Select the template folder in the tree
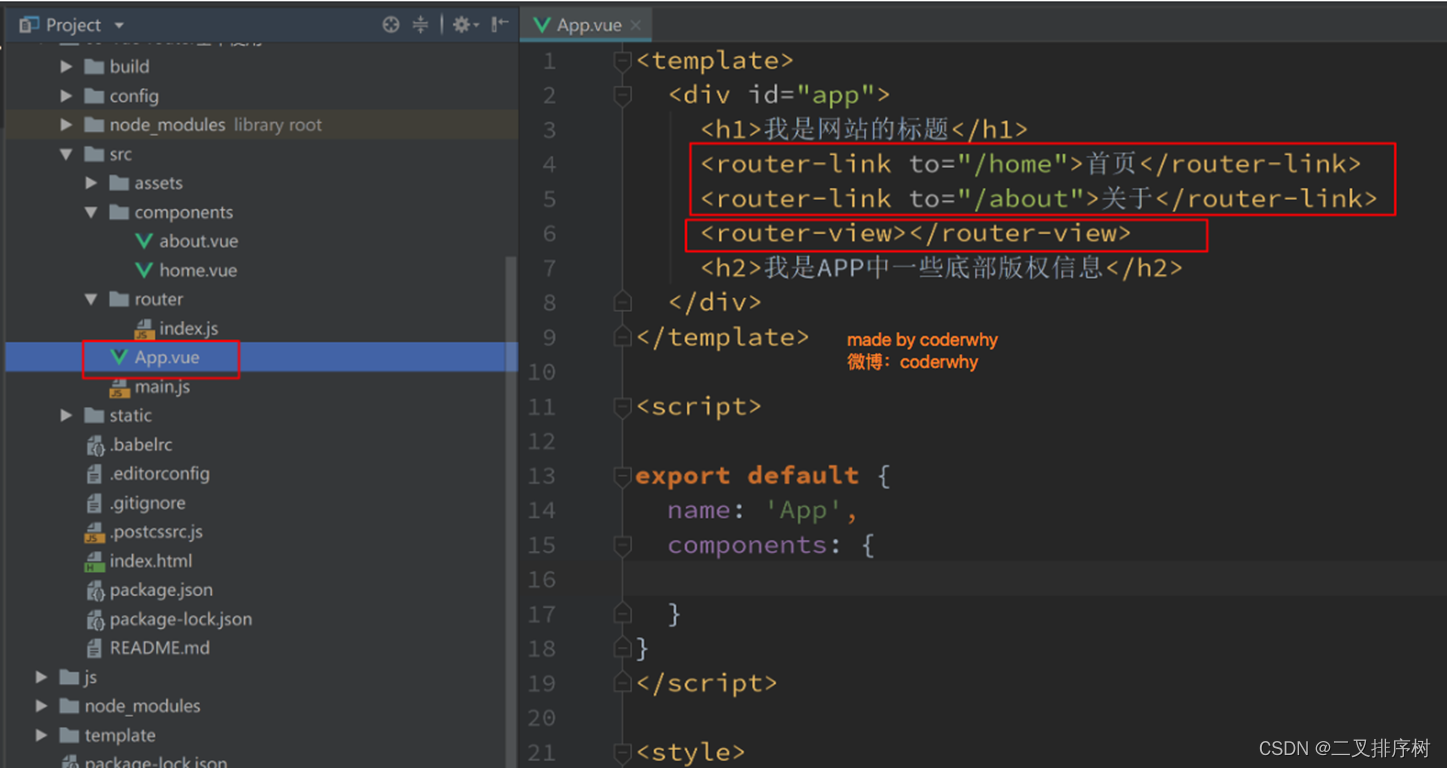 tap(120, 735)
